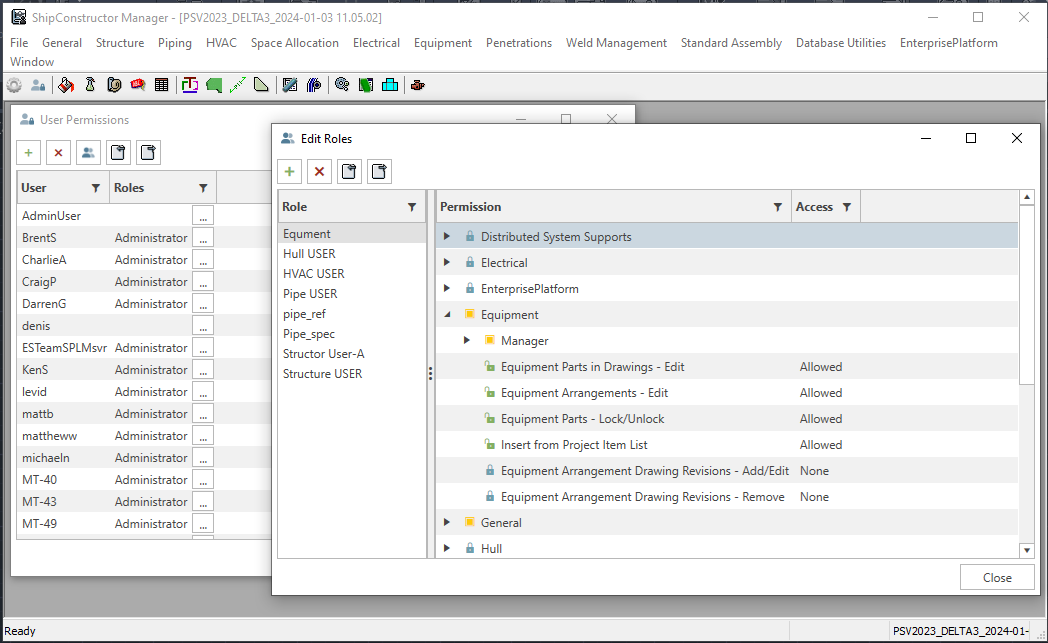Click the gears toolbar icon

342,86
